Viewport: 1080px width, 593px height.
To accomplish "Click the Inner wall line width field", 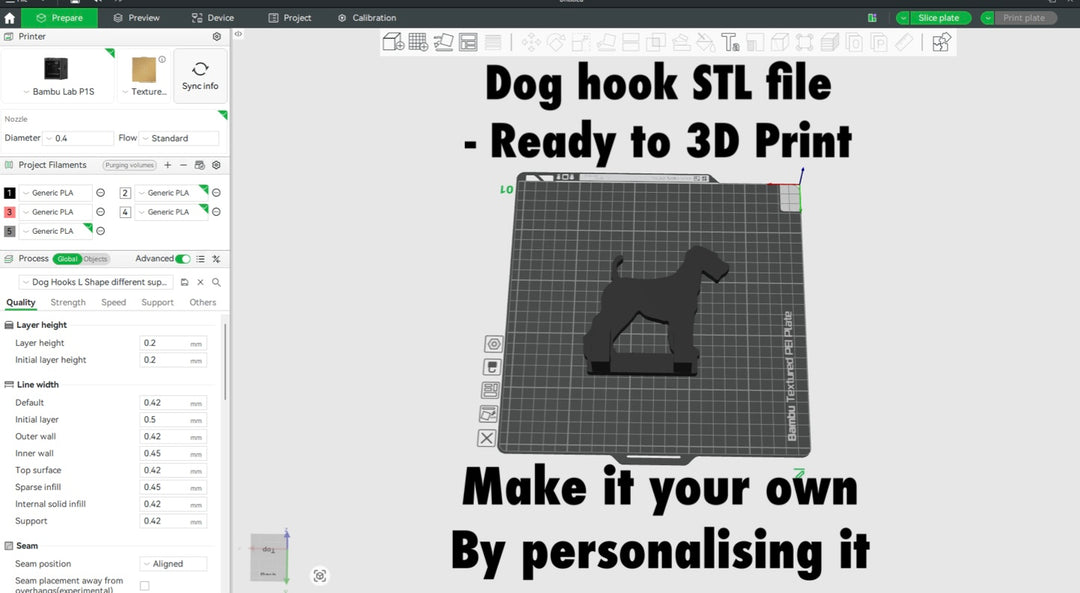I will pyautogui.click(x=173, y=453).
